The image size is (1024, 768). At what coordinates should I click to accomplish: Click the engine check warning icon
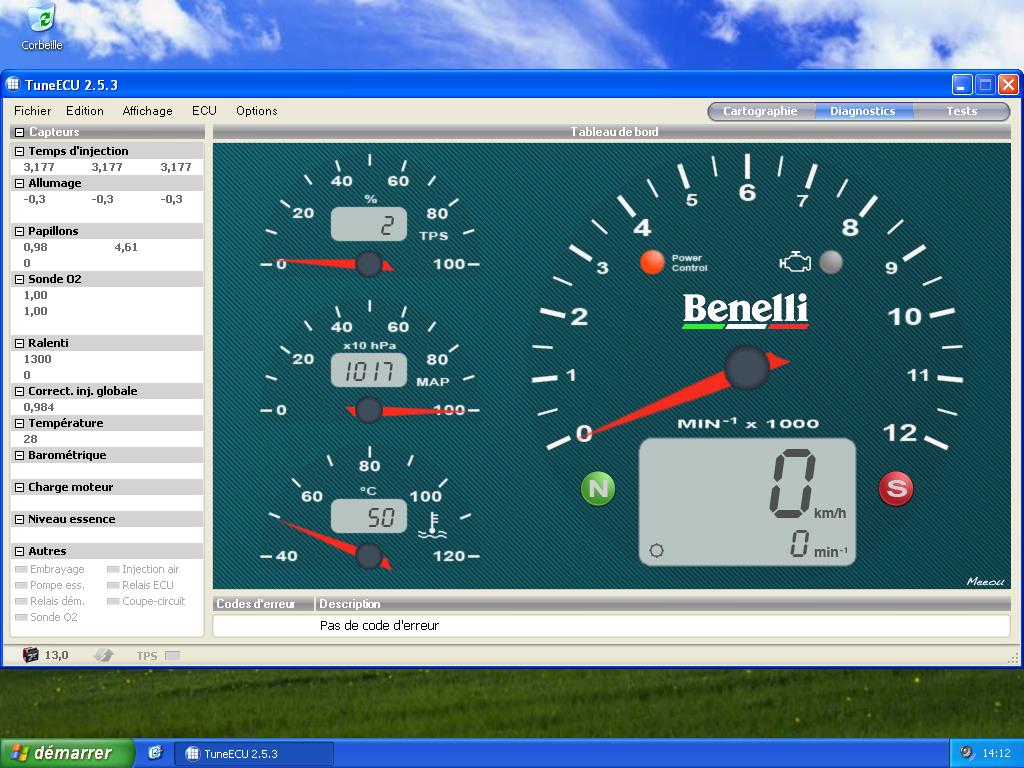[x=795, y=262]
